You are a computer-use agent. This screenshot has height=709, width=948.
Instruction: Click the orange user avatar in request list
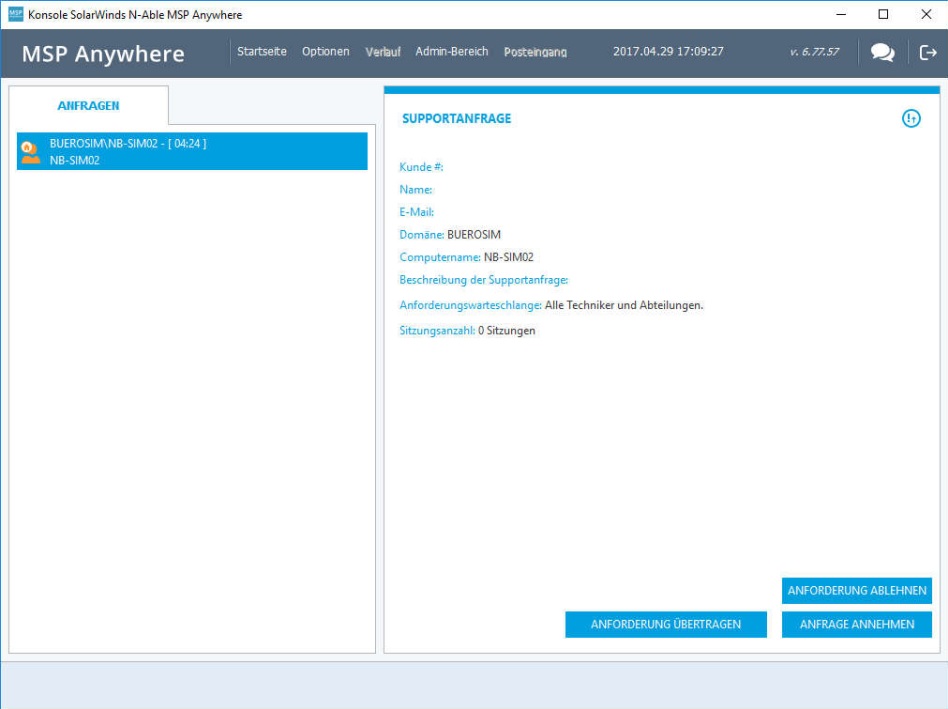(31, 152)
